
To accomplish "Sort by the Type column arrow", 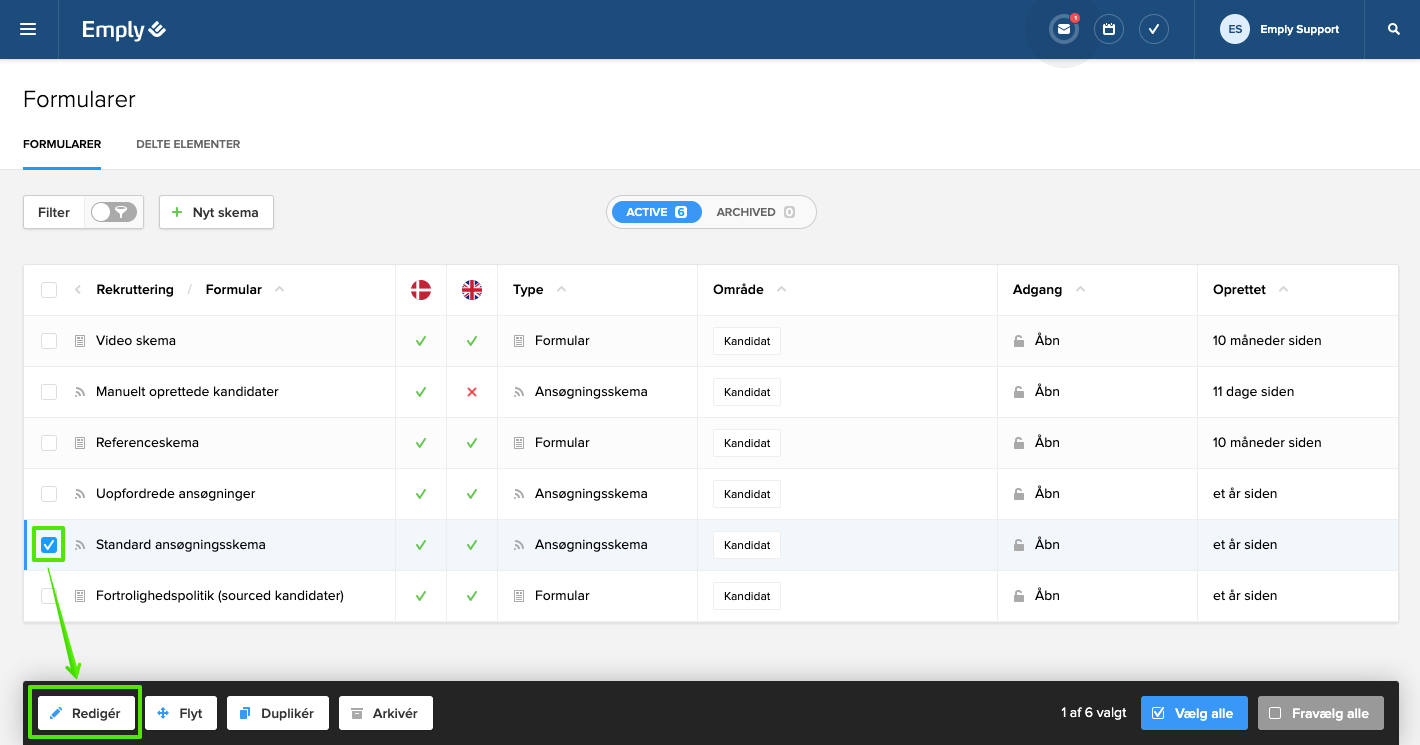I will point(561,290).
